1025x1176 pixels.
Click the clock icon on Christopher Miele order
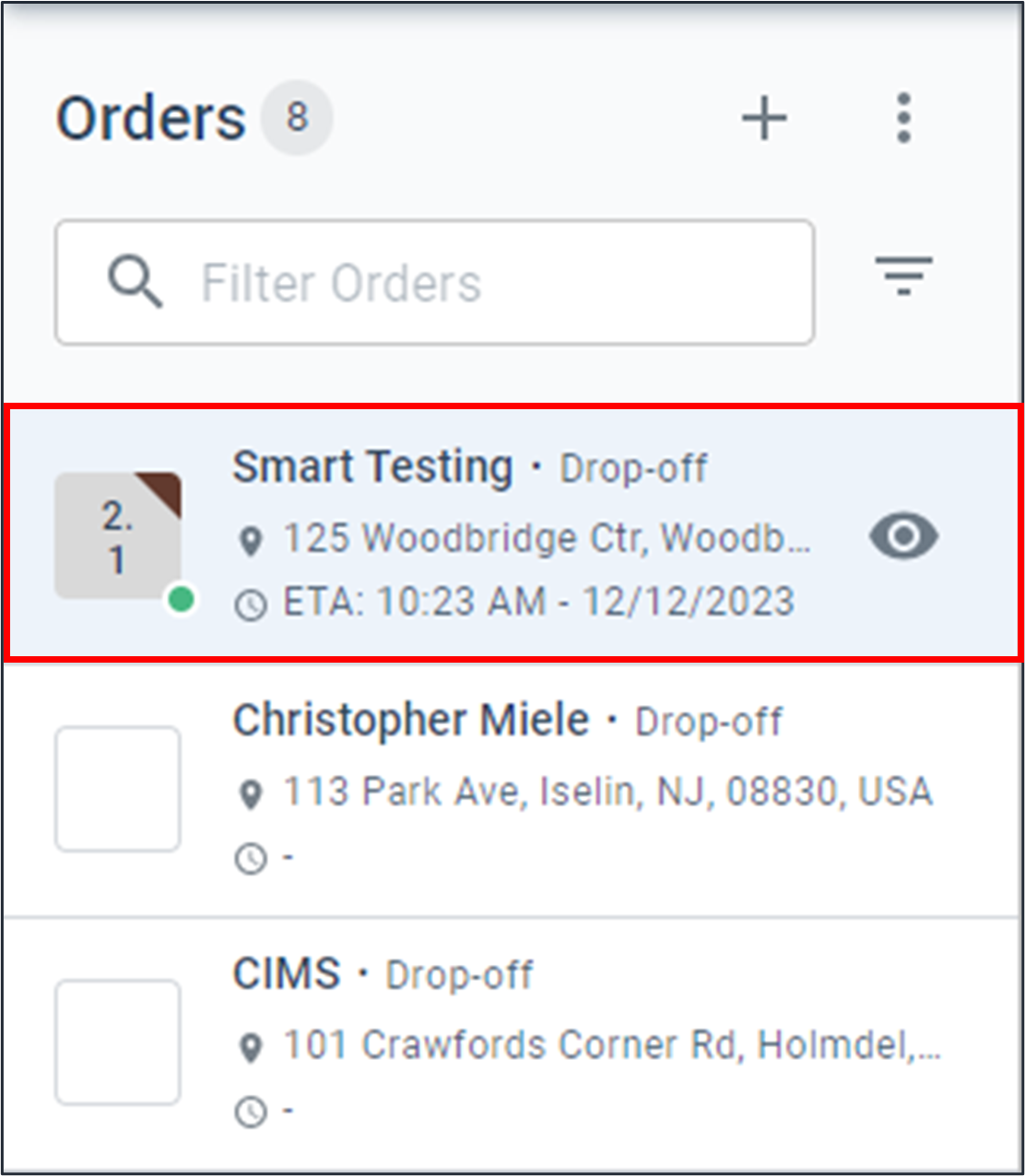click(251, 856)
